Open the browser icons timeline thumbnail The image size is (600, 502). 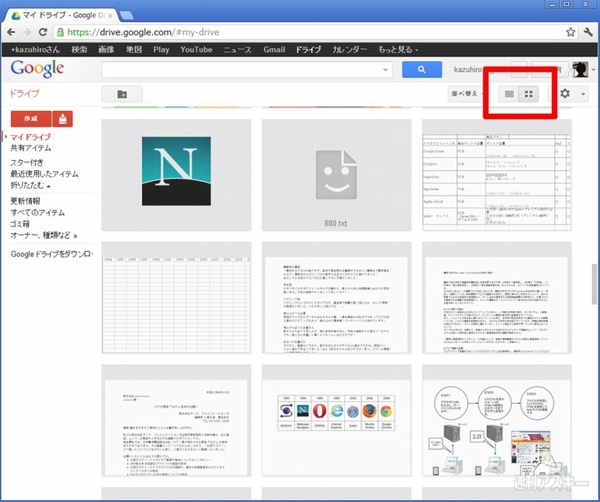(336, 420)
